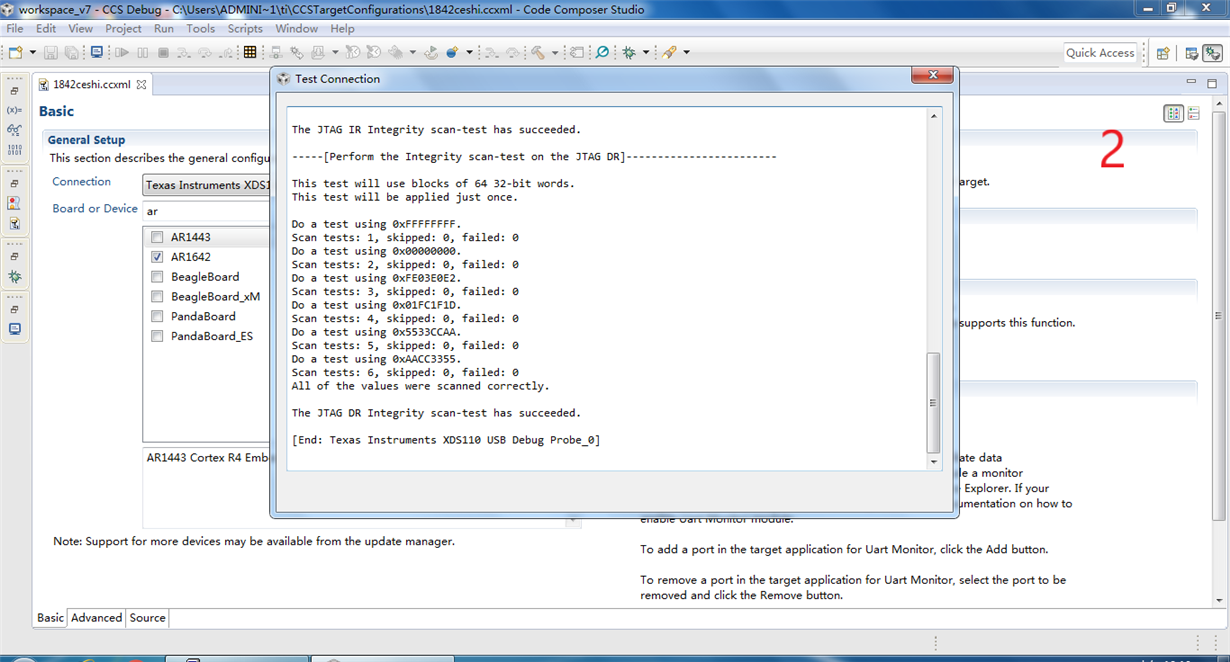Click the Save All icon
Viewport: 1230px width, 662px height.
[x=72, y=52]
